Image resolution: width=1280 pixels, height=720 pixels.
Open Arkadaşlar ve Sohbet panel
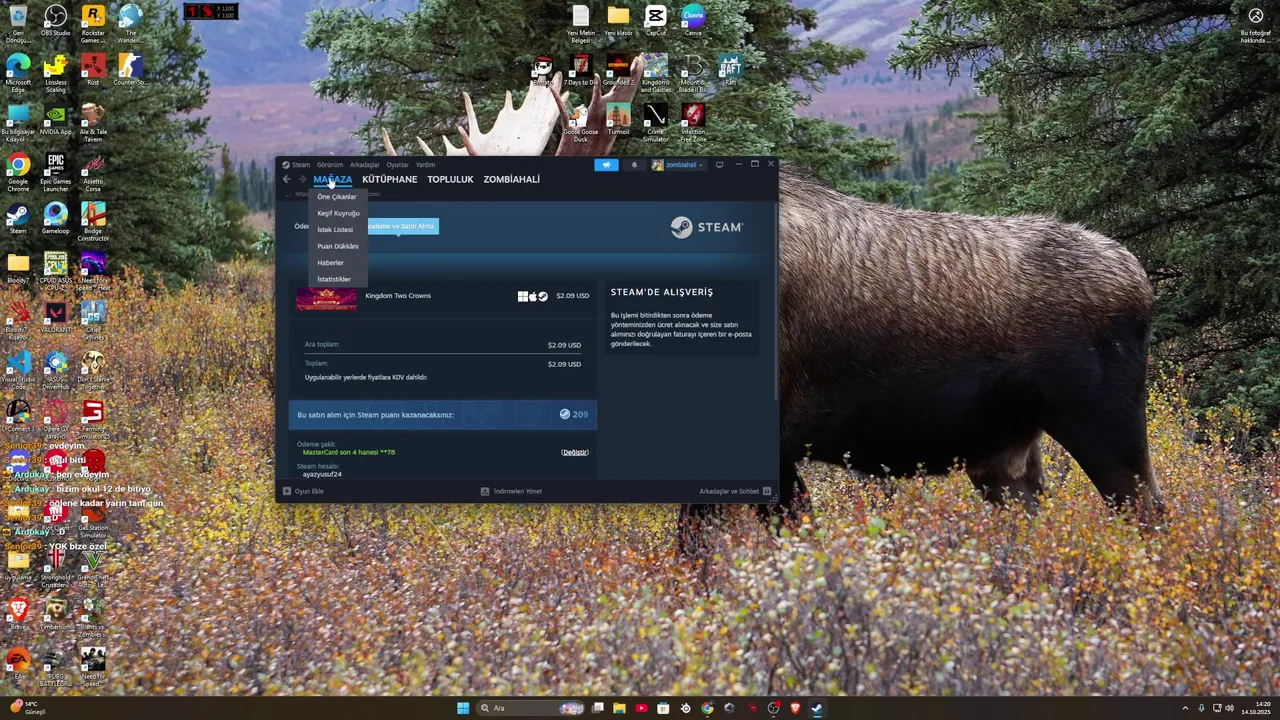(x=735, y=491)
